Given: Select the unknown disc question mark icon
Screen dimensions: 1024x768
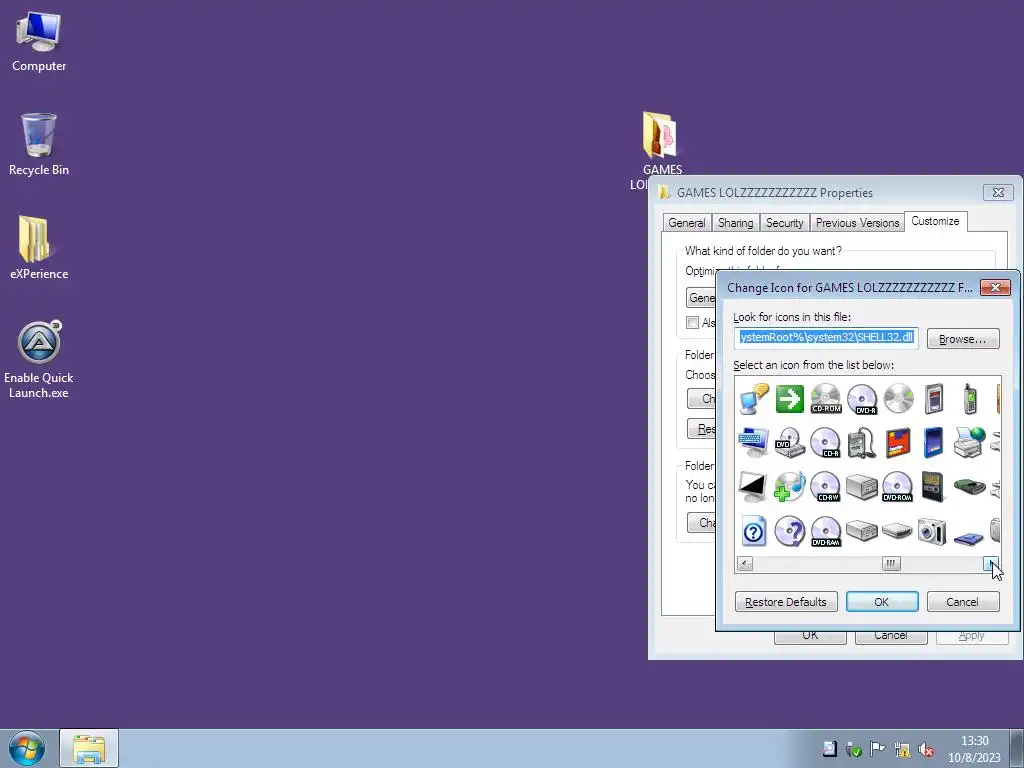Looking at the screenshot, I should tap(790, 532).
